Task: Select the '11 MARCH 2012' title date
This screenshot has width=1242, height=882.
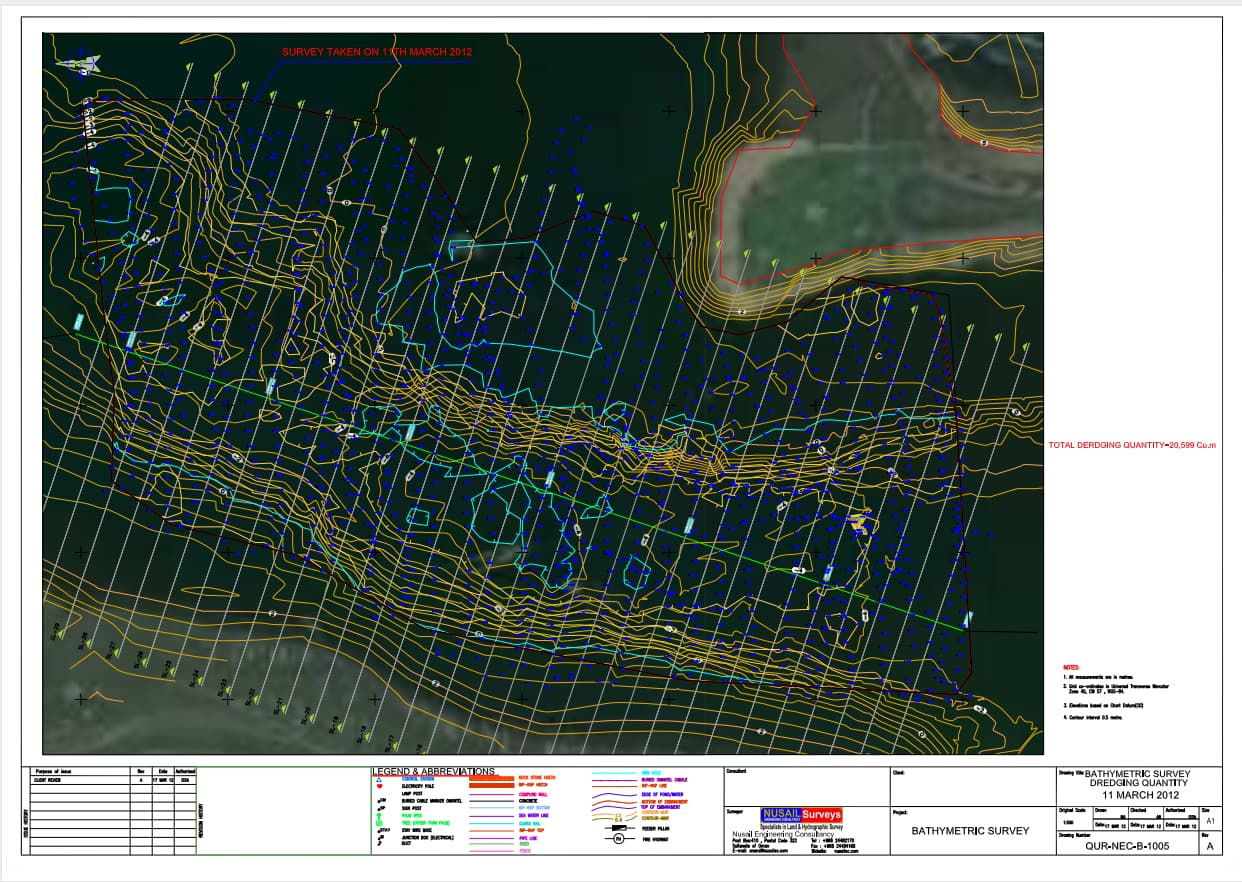Action: click(x=1141, y=795)
